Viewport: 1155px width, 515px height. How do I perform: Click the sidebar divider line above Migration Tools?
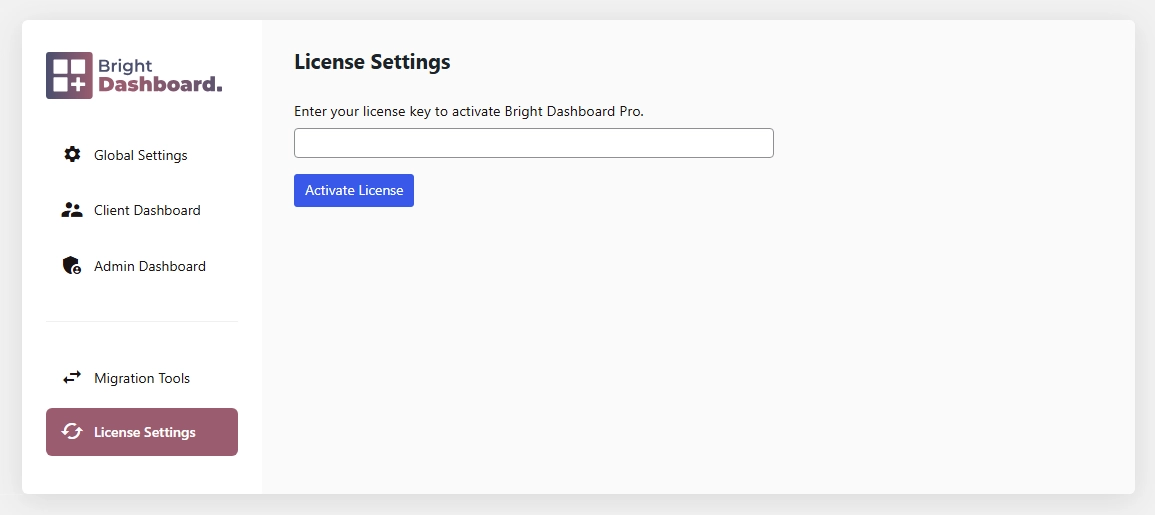142,322
